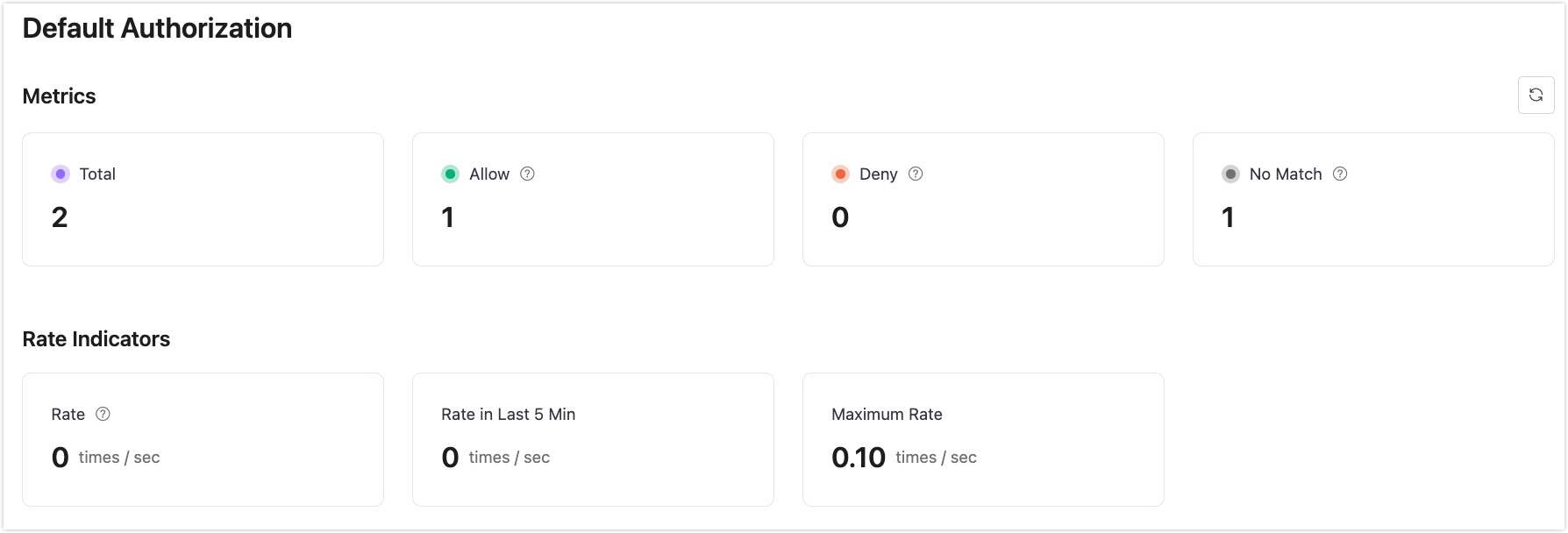Click the Maximum Rate label
1568x533 pixels.
point(887,414)
